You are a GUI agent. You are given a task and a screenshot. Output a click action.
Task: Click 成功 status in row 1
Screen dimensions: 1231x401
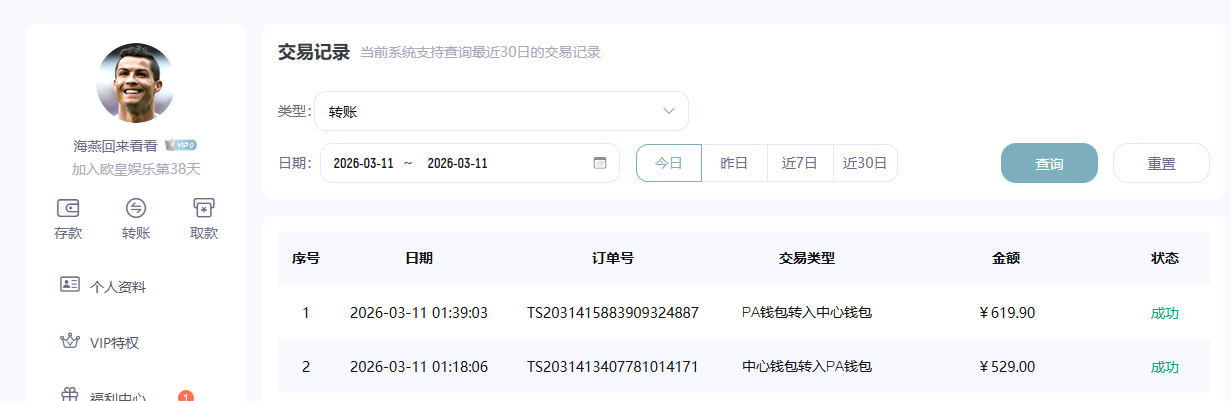[1165, 313]
